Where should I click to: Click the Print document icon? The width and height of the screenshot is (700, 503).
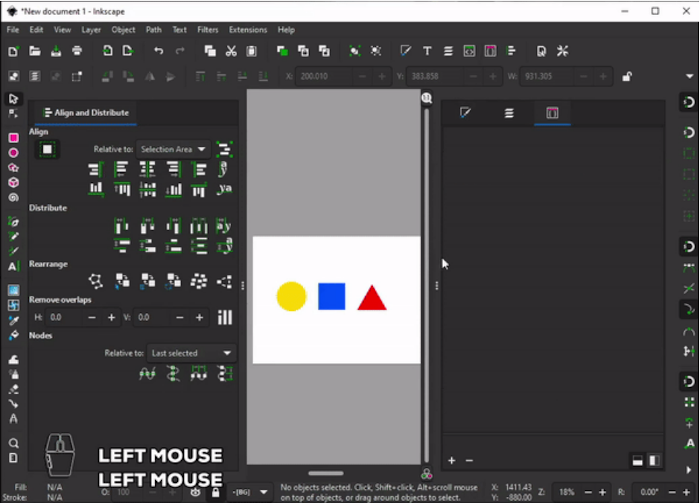77,51
